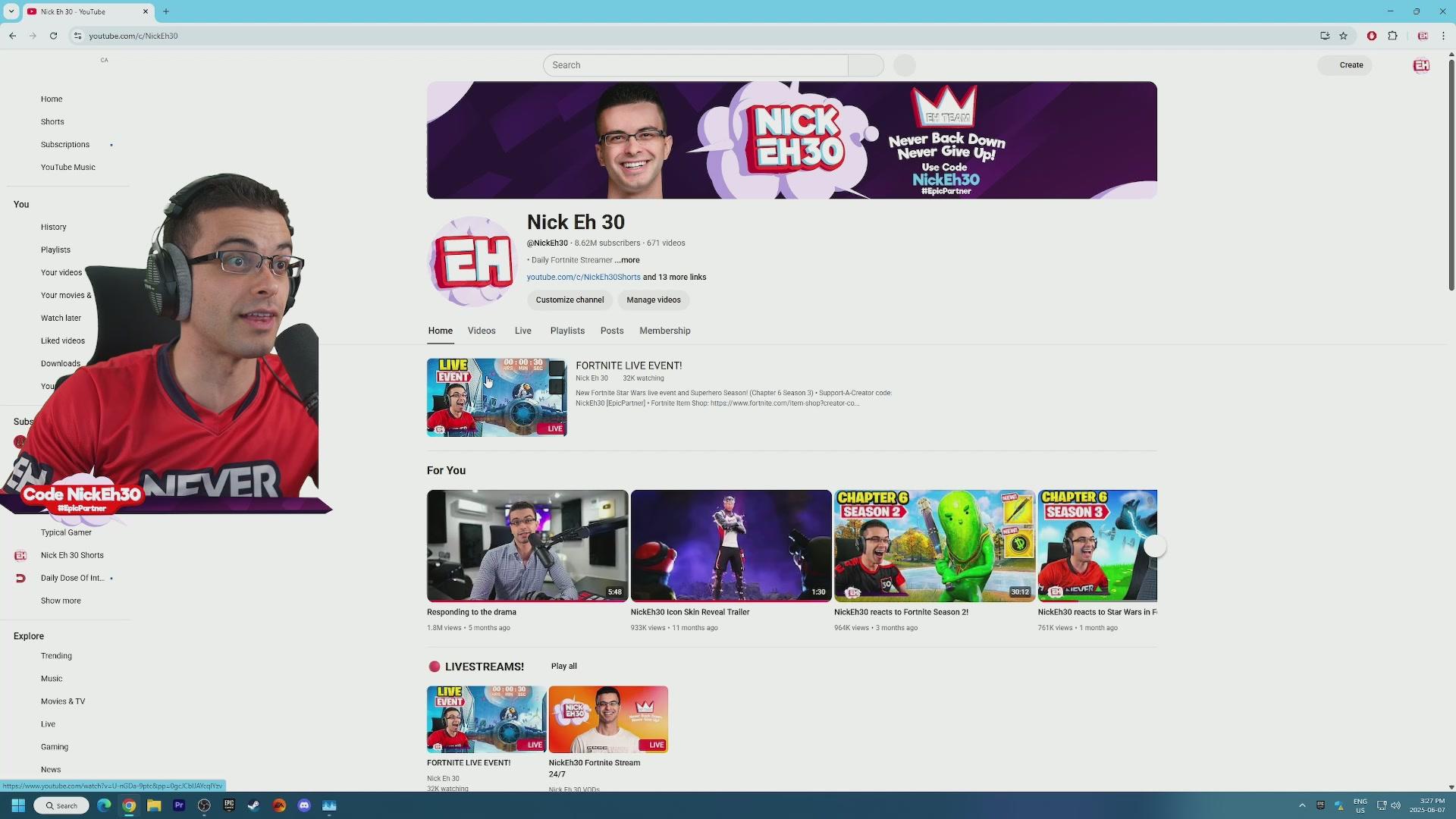Open the EA app from taskbar

point(279,805)
